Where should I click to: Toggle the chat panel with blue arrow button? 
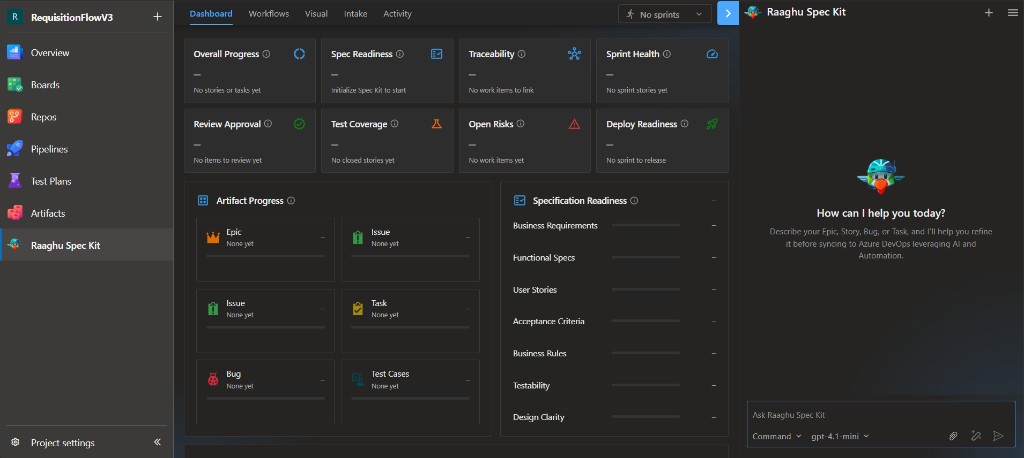[728, 13]
